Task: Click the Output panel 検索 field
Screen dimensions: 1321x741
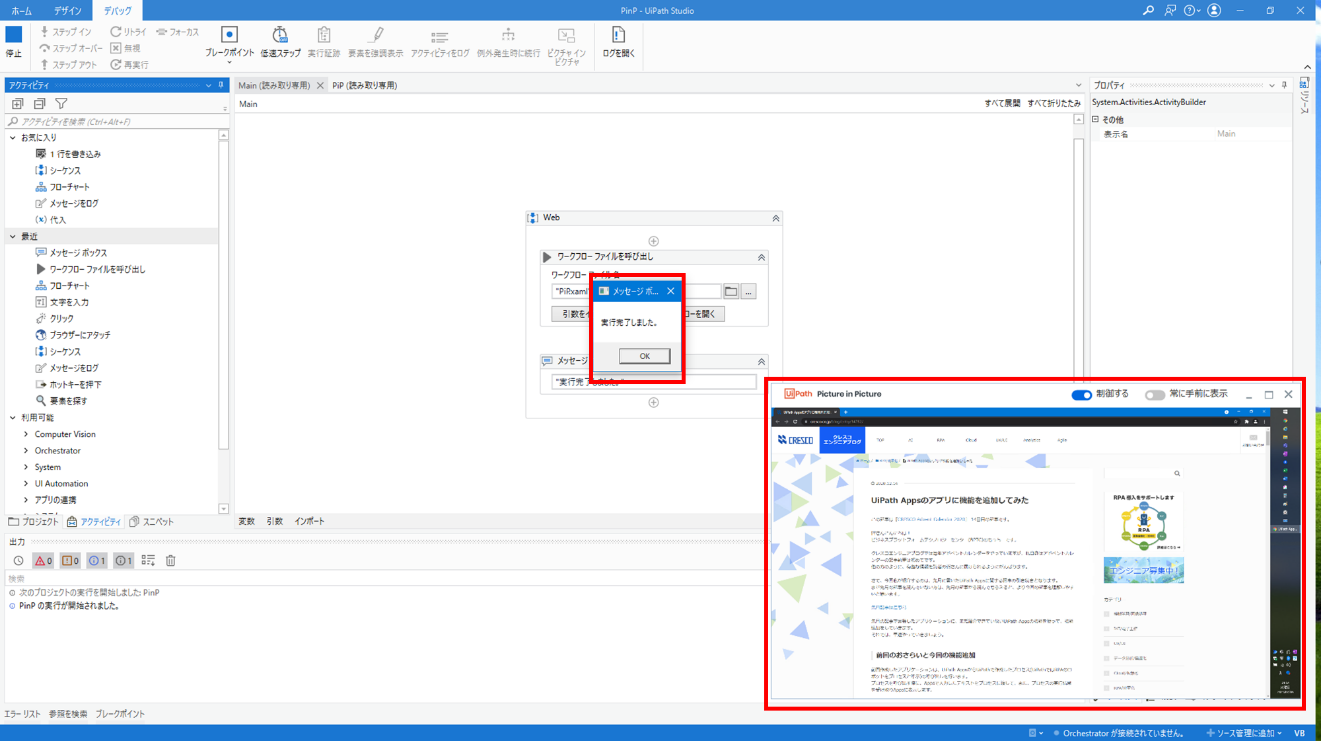Action: tap(380, 579)
